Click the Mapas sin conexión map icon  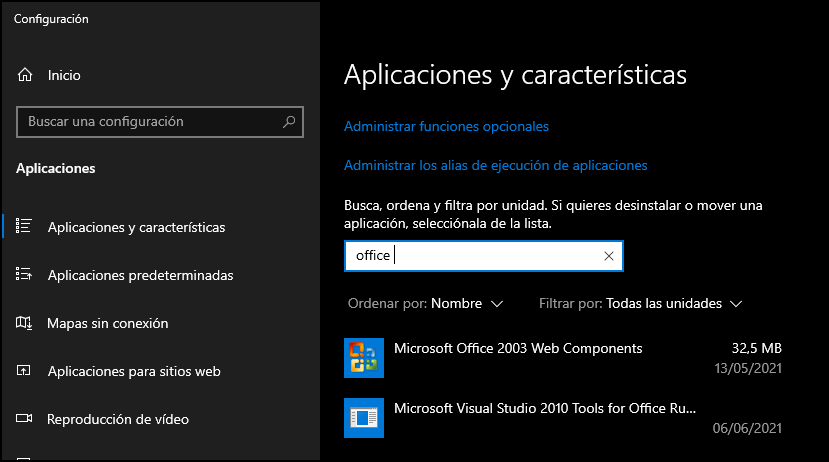point(24,322)
